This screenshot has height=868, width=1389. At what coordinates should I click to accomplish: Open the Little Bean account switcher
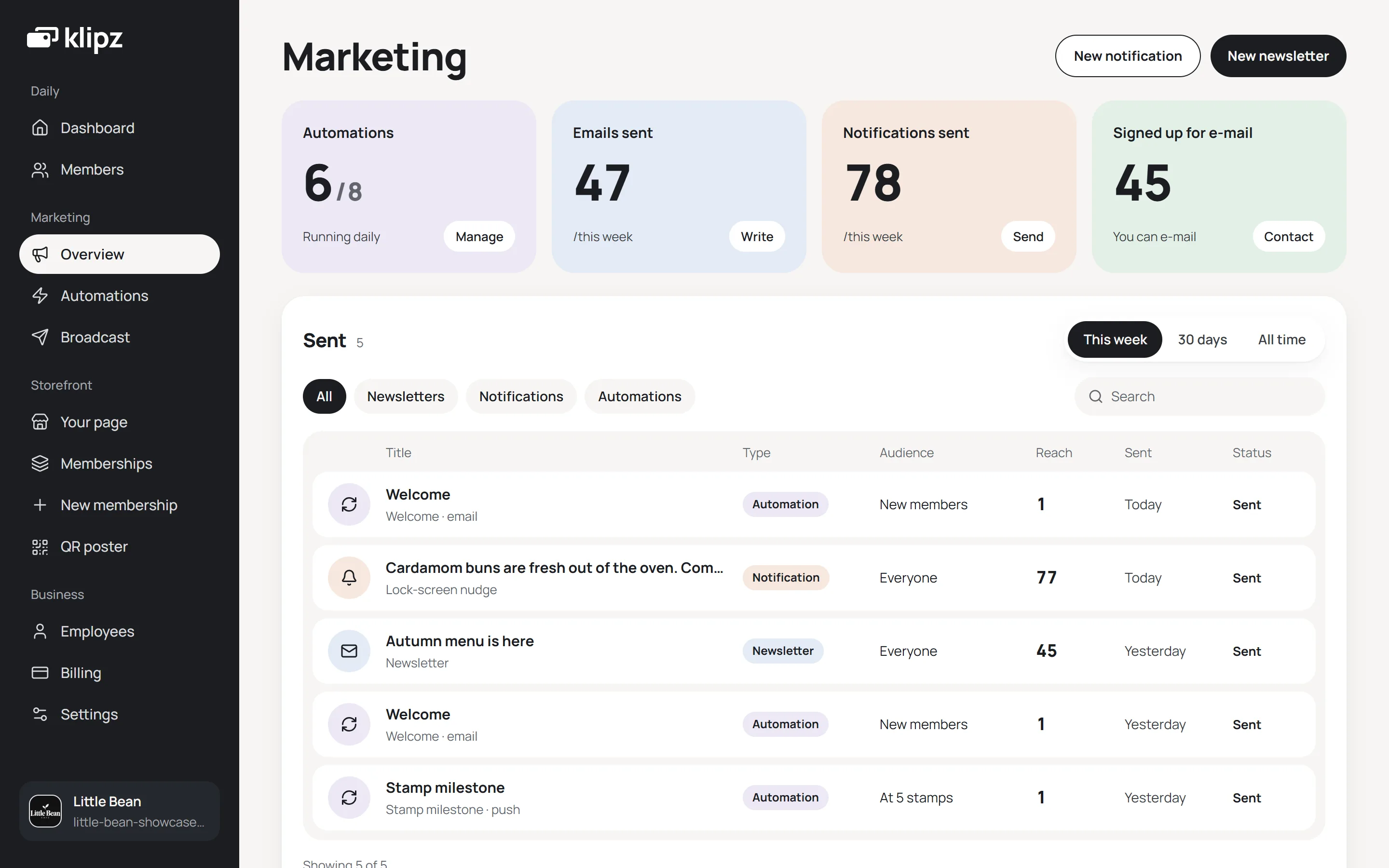120,811
